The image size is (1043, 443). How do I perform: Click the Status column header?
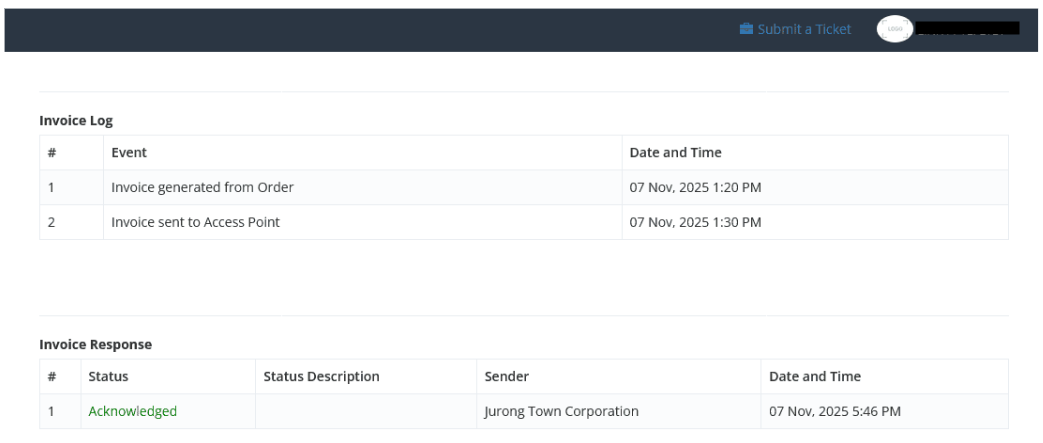pos(108,377)
